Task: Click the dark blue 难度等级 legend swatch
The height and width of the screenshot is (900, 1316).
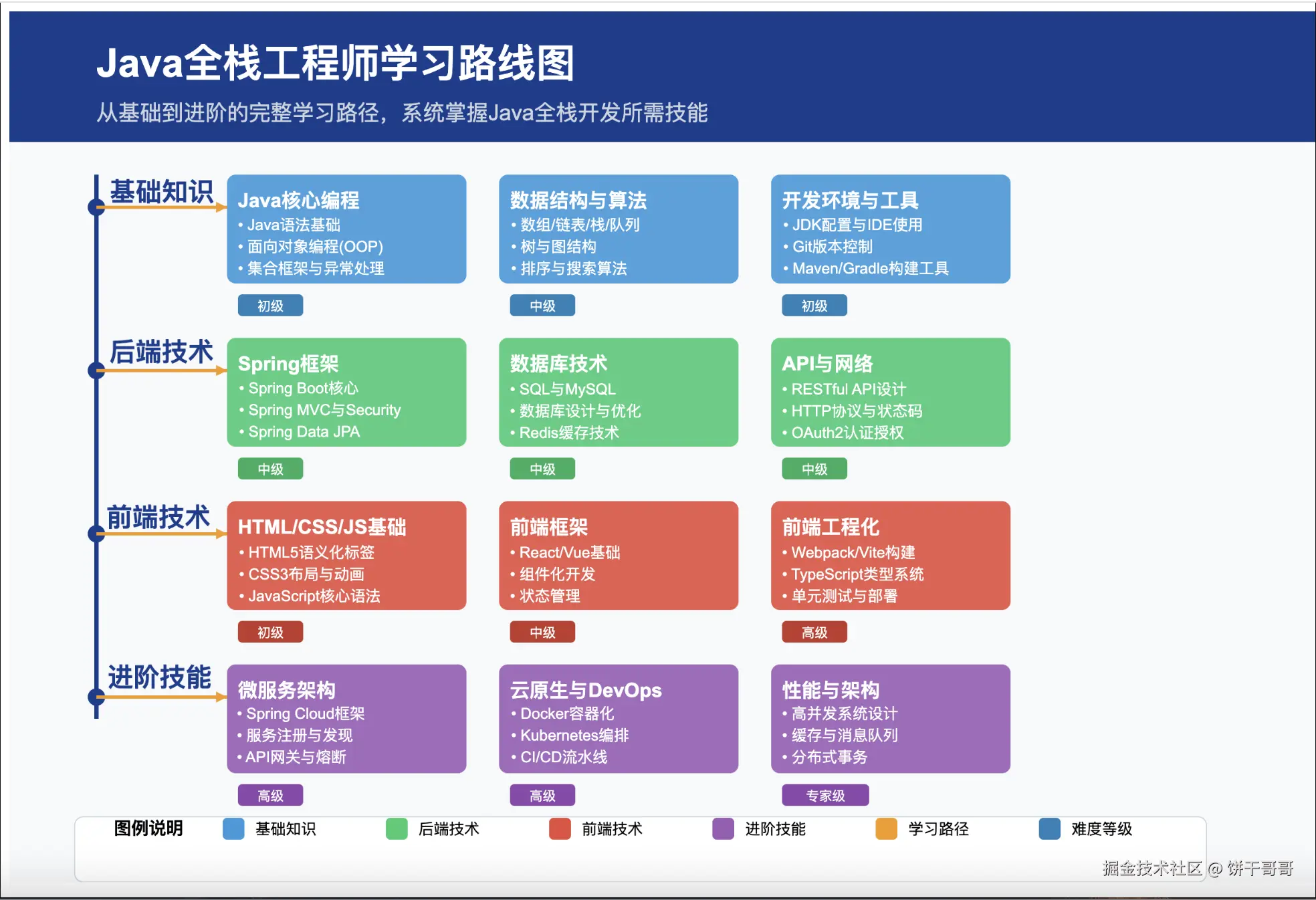Action: pos(1049,828)
